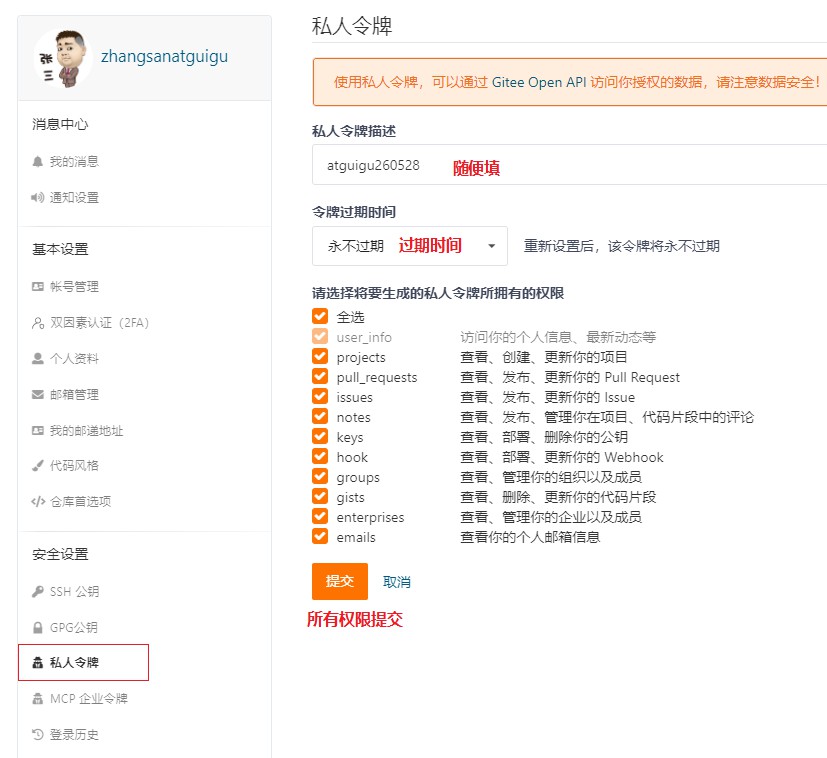Click the key icon beside SSH 公钥

tap(37, 592)
